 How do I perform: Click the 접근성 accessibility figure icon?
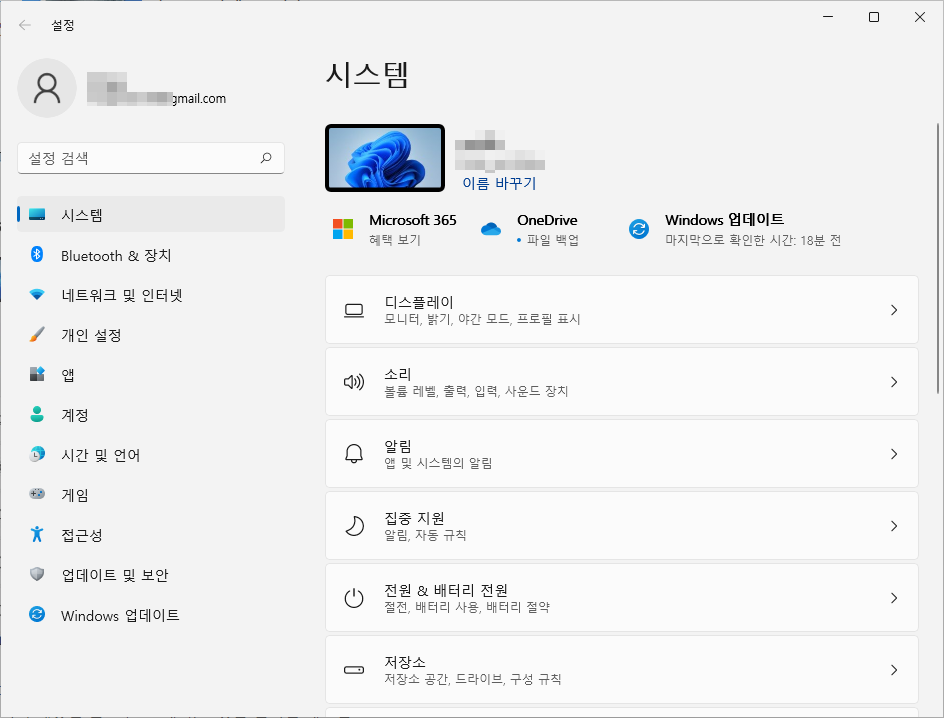[x=37, y=534]
